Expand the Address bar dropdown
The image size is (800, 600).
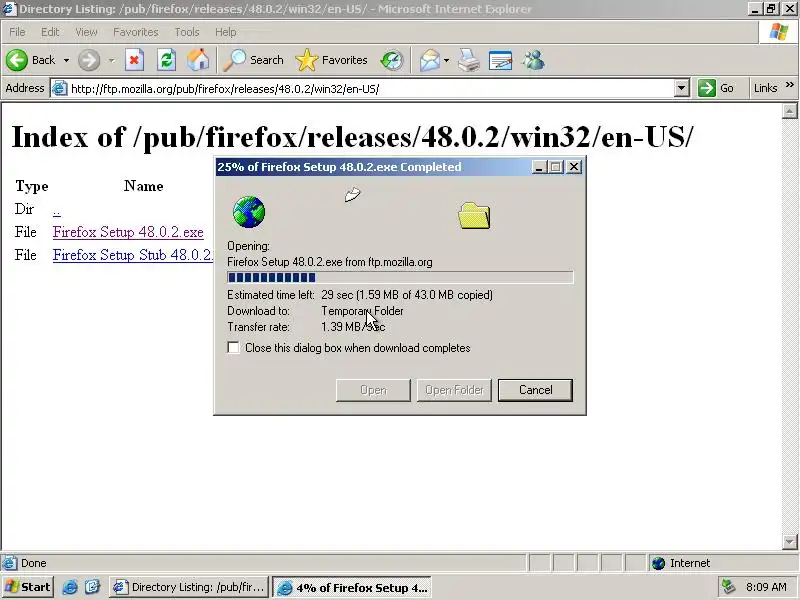coord(681,88)
